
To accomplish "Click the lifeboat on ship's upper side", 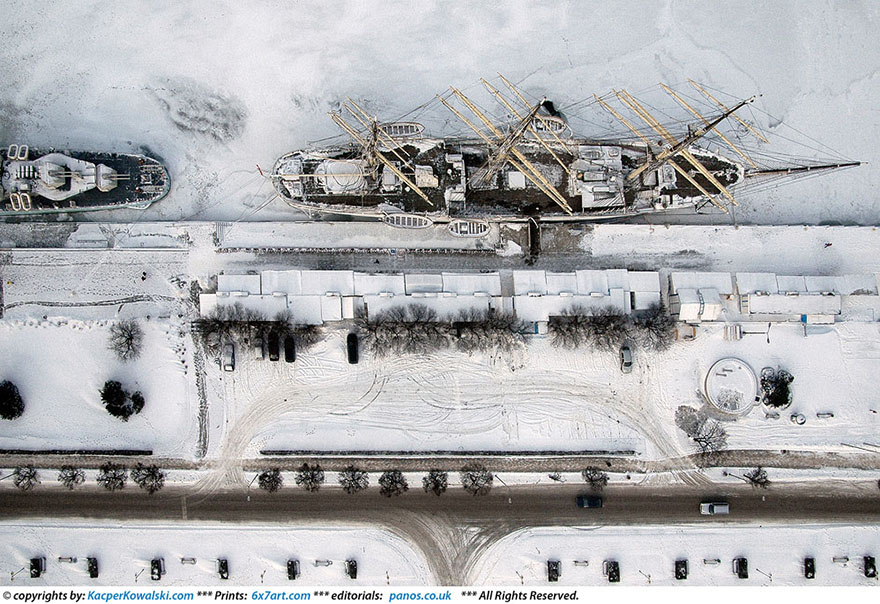I will pos(402,130).
